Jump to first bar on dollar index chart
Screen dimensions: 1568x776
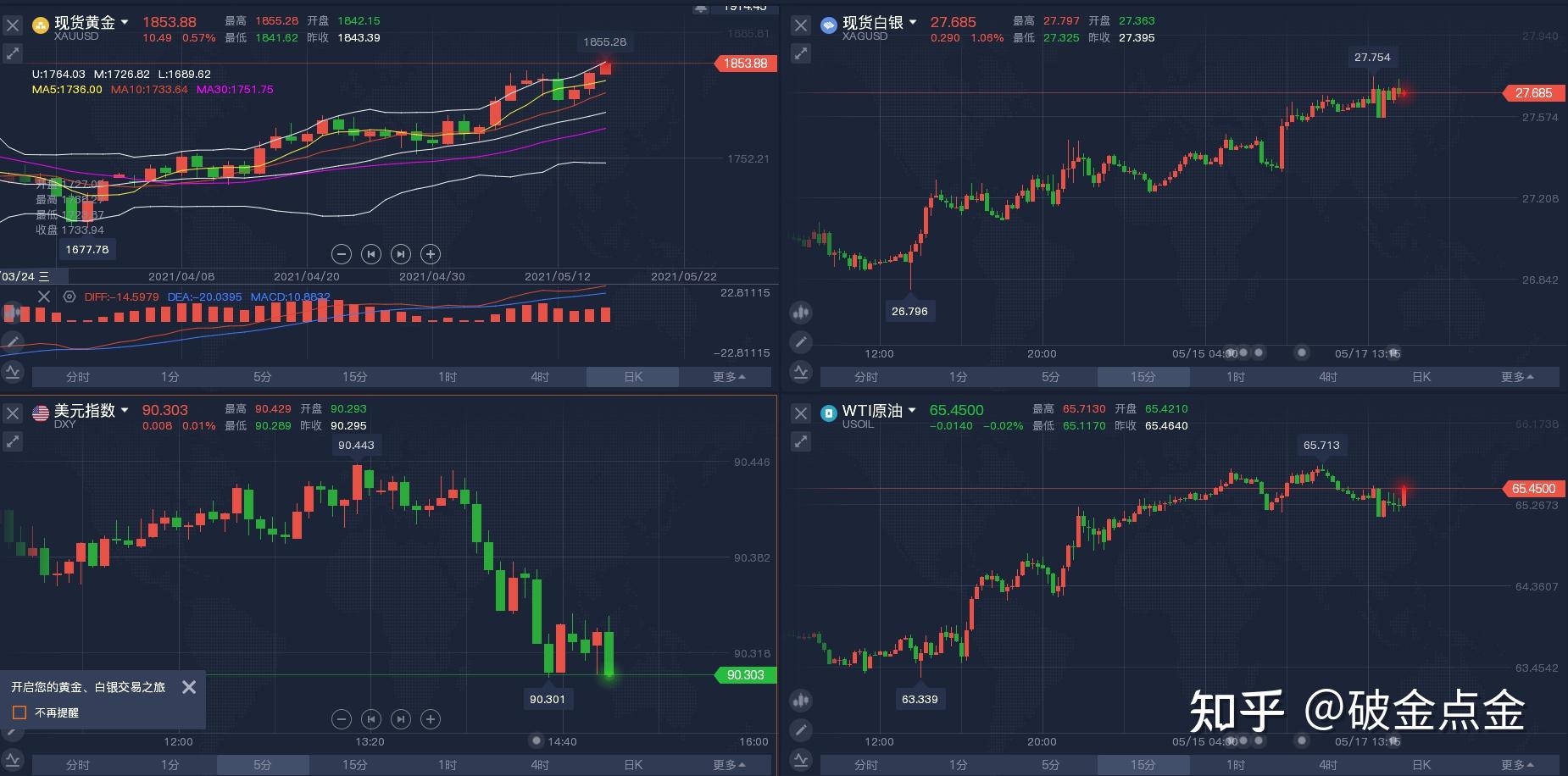click(370, 719)
